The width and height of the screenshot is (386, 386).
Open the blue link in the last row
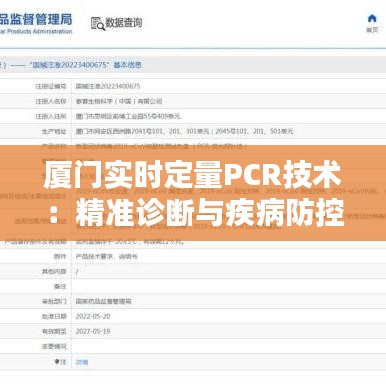pyautogui.click(x=82, y=362)
